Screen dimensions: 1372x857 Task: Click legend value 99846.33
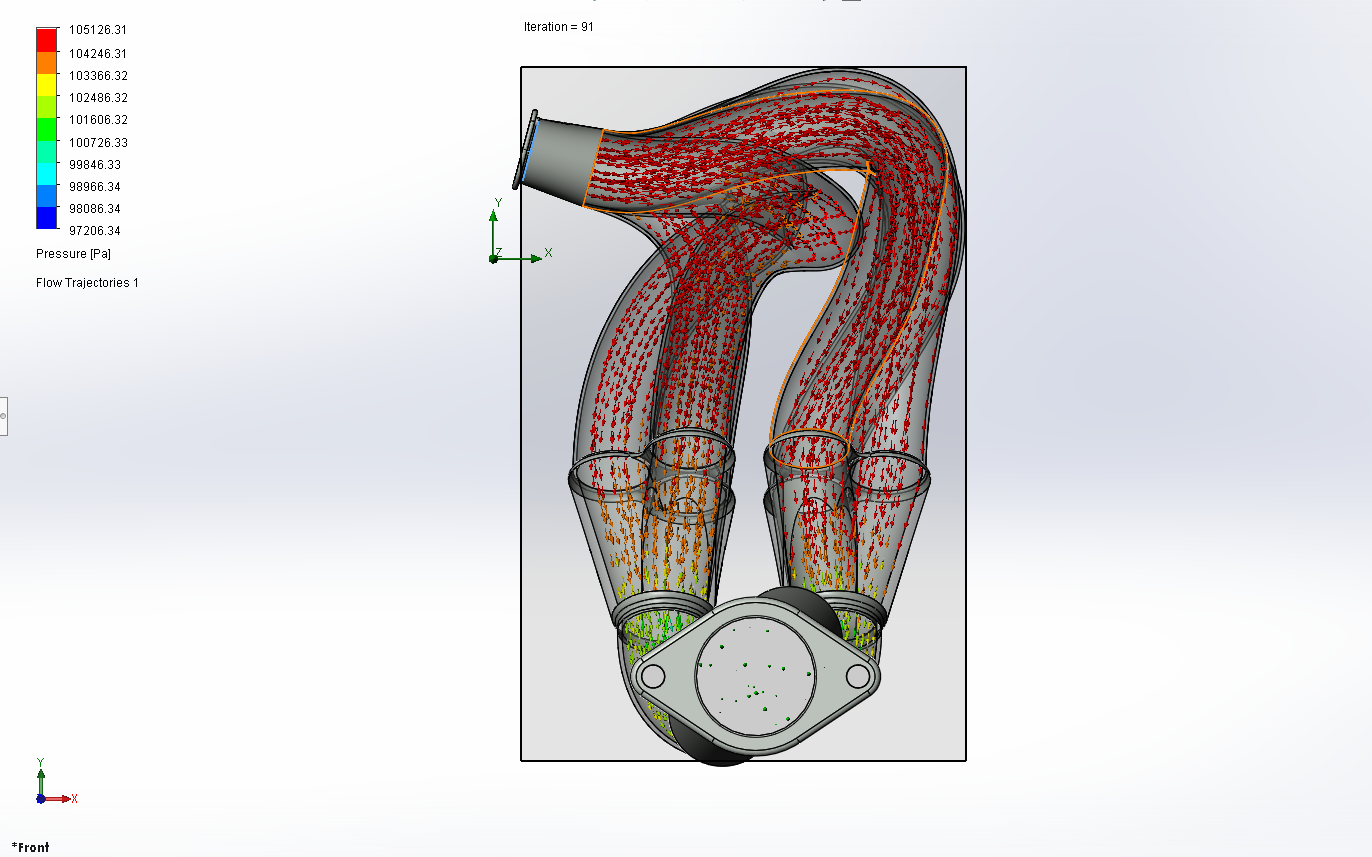(x=95, y=165)
